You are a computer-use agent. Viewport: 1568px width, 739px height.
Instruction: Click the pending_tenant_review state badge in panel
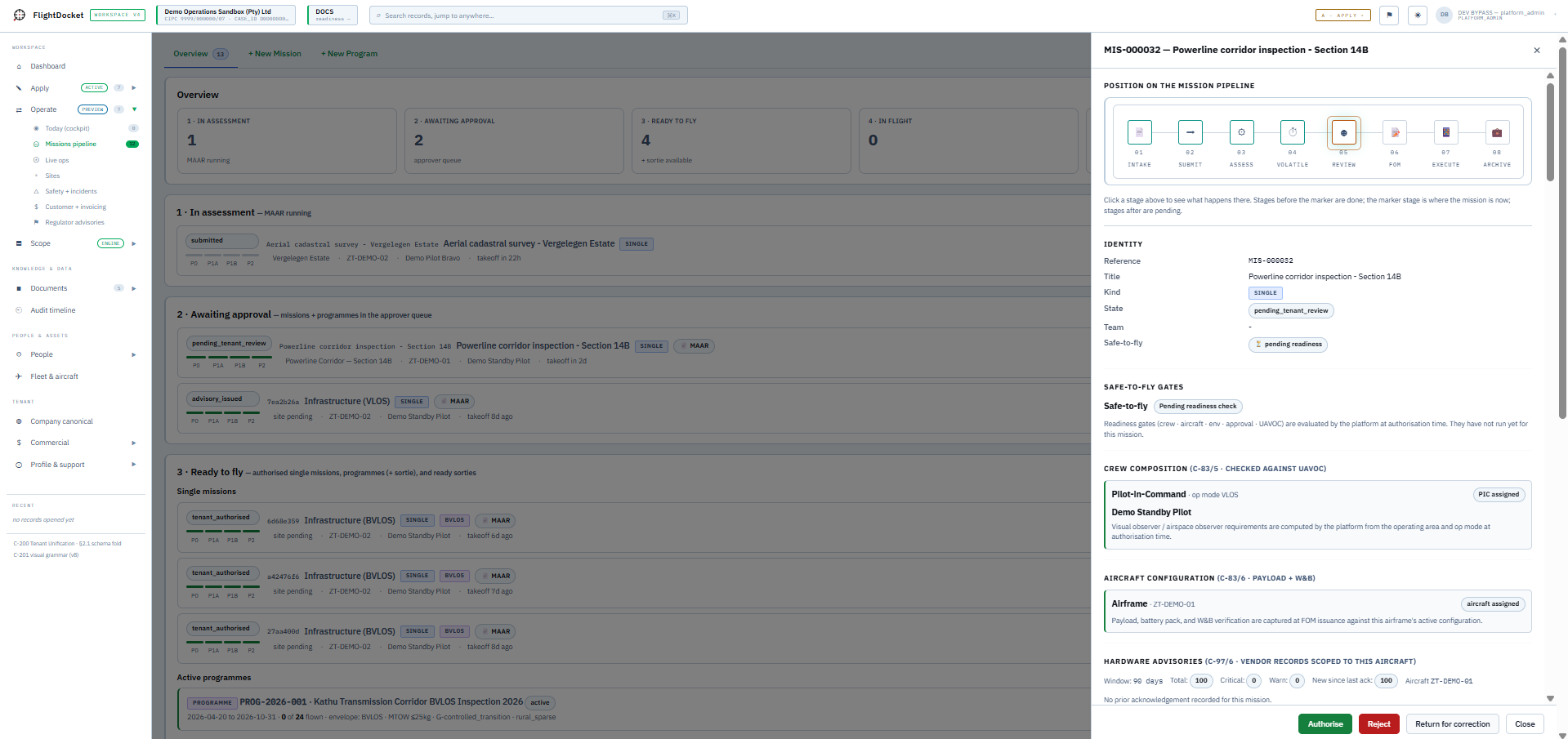coord(1291,310)
